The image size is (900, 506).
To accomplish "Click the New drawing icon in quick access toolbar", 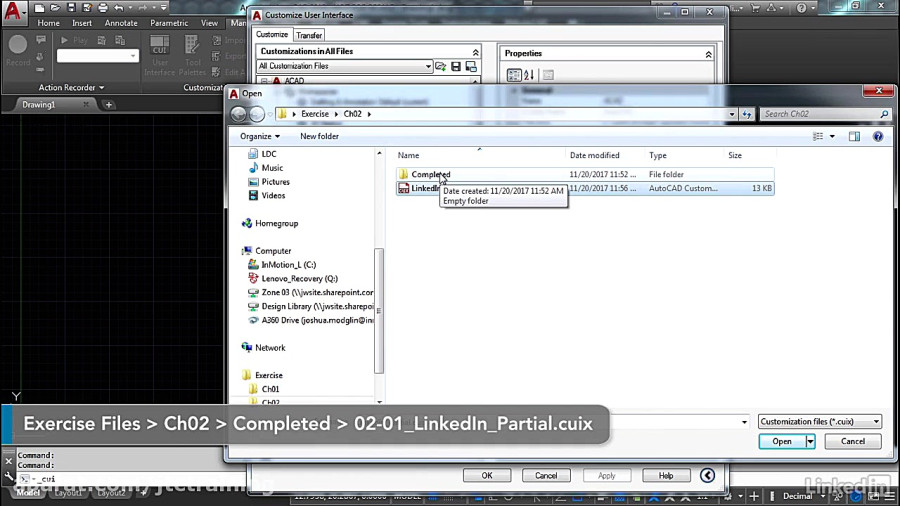I will pyautogui.click(x=39, y=8).
